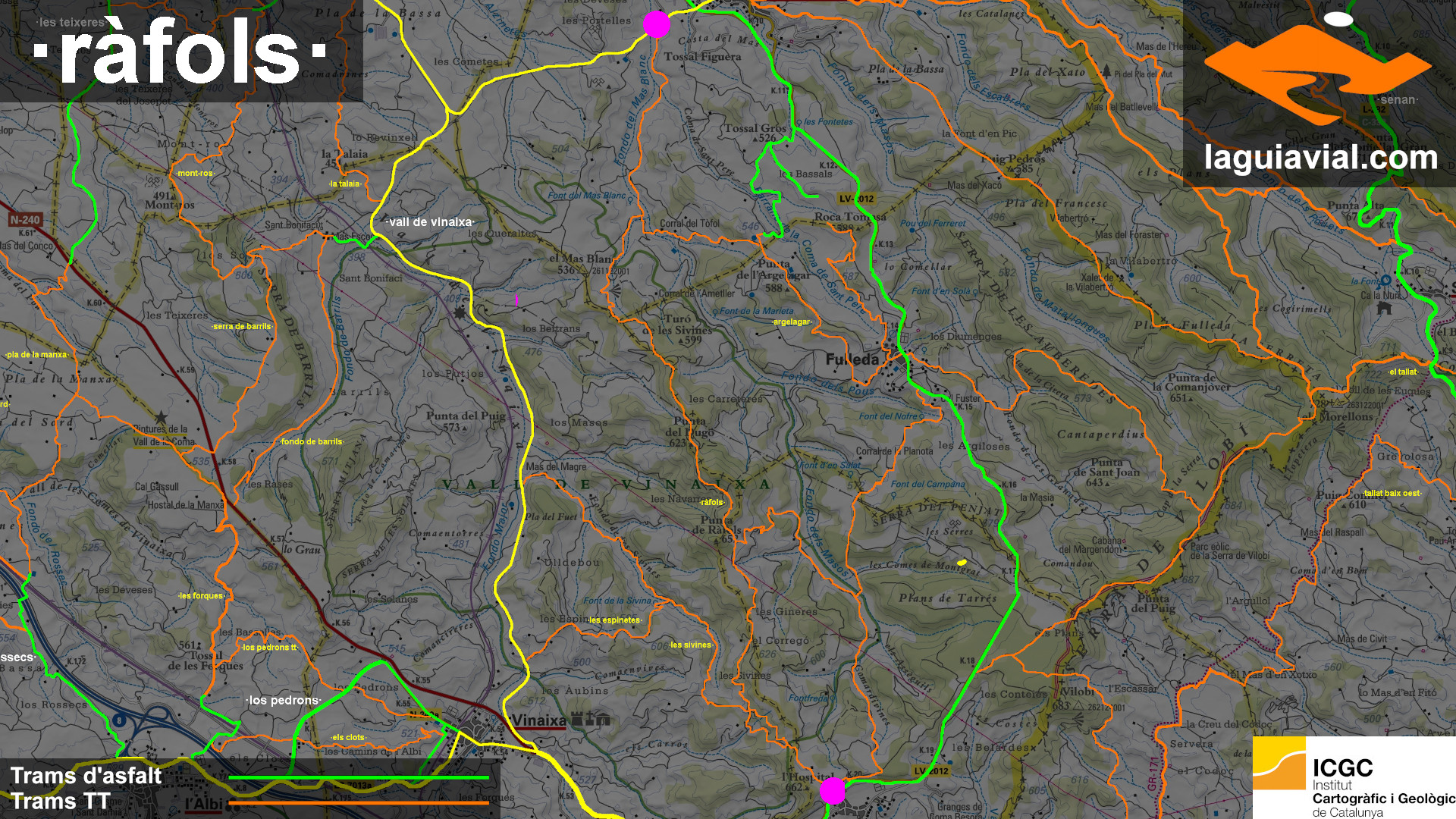Image resolution: width=1456 pixels, height=819 pixels.
Task: Click the house icon below Ca la Nuri
Action: [x=1385, y=308]
